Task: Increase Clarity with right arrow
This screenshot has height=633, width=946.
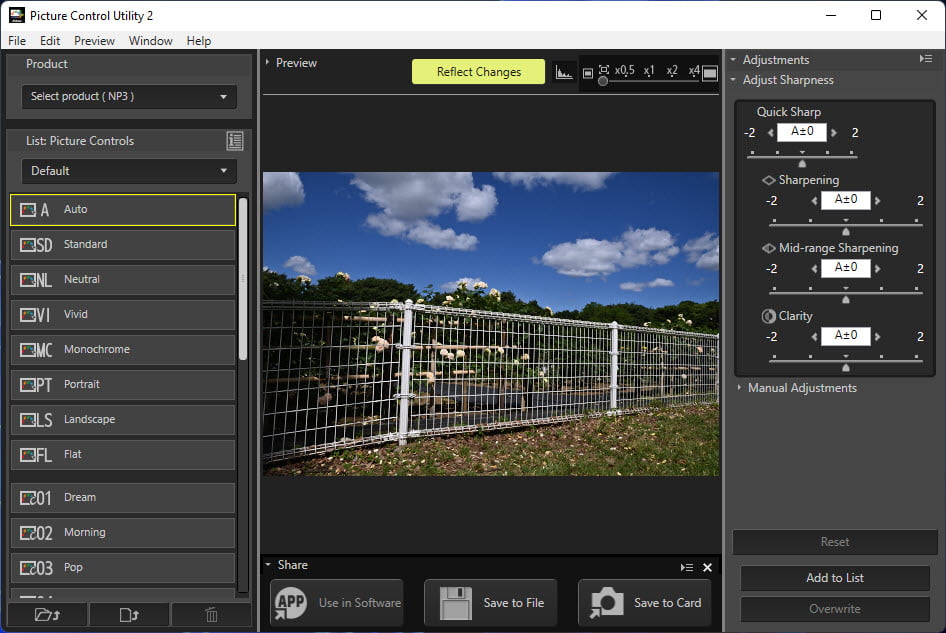Action: point(877,336)
